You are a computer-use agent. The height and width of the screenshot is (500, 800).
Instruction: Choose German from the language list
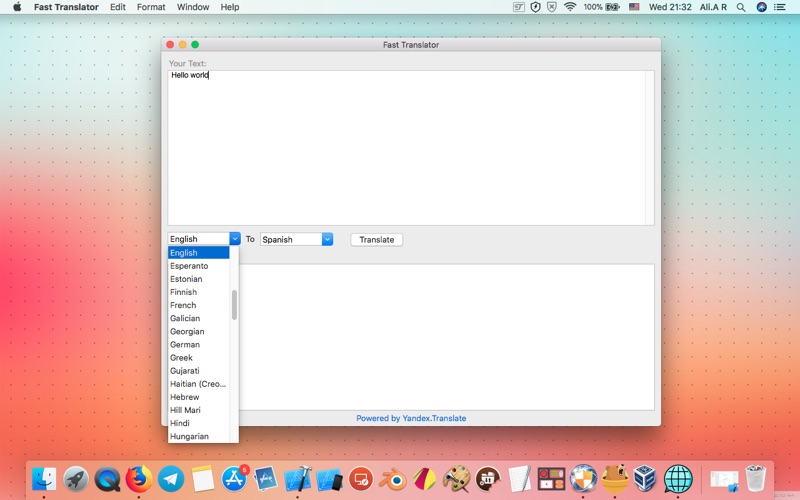pos(198,344)
